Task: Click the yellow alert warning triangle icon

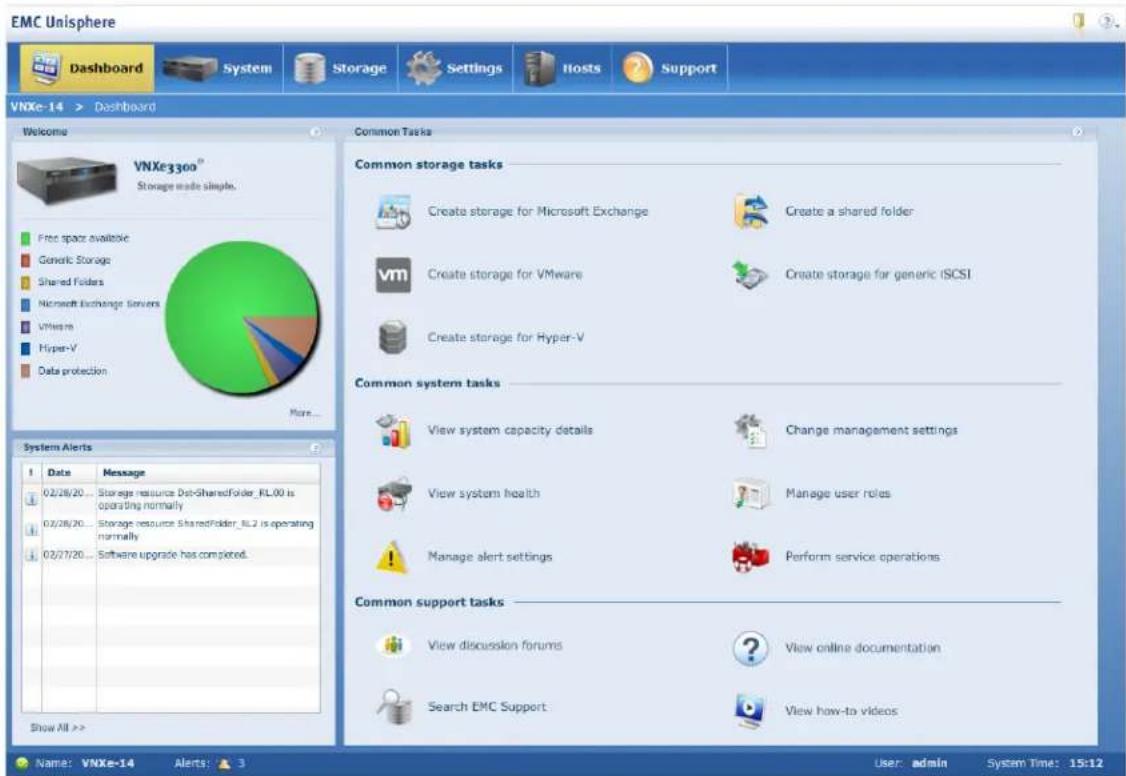Action: click(x=391, y=558)
